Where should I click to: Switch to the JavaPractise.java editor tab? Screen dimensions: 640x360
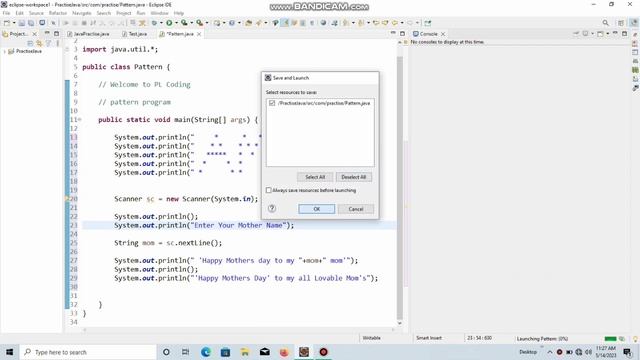coord(88,34)
